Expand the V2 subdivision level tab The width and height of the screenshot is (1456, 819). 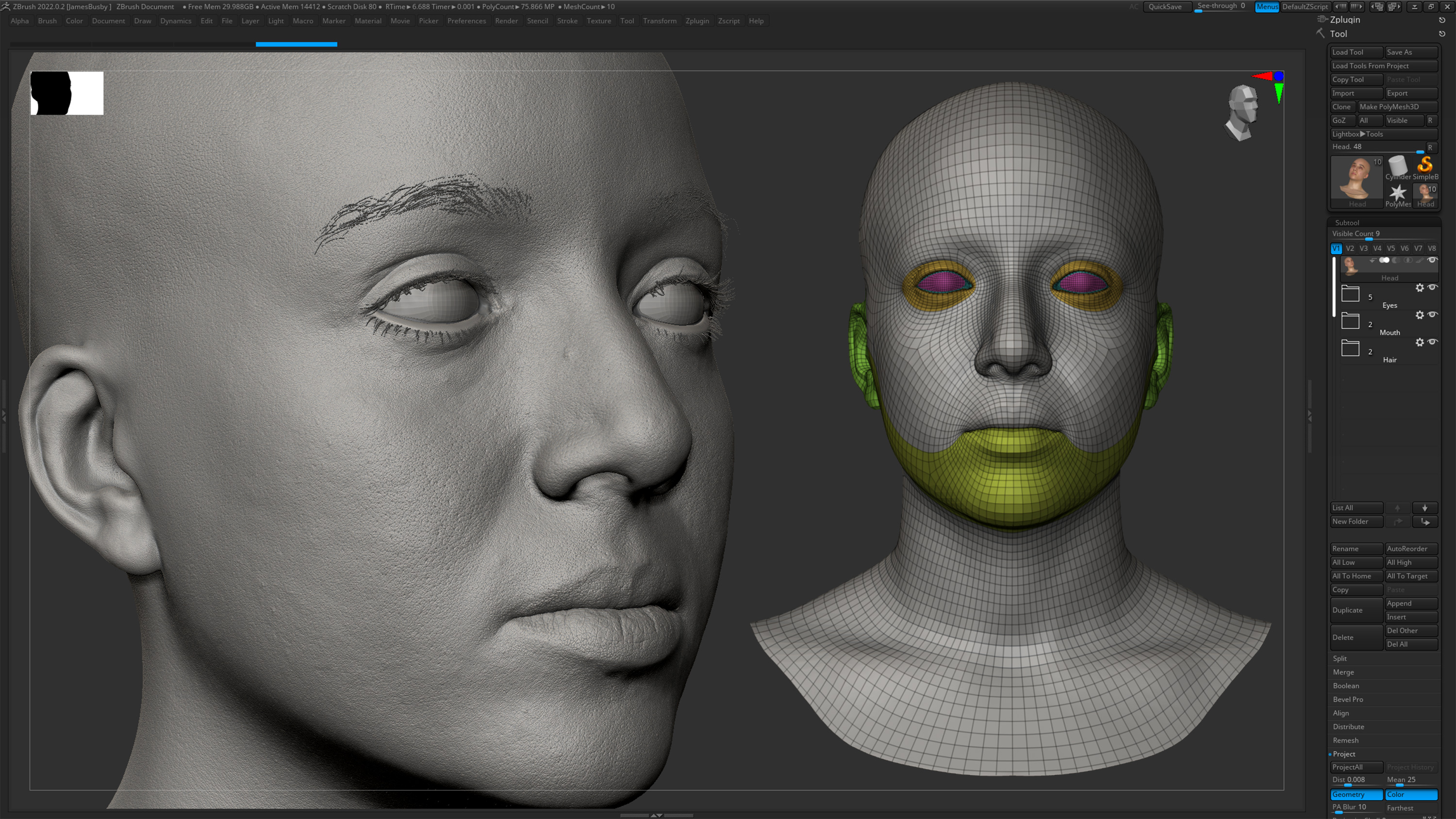coord(1349,248)
